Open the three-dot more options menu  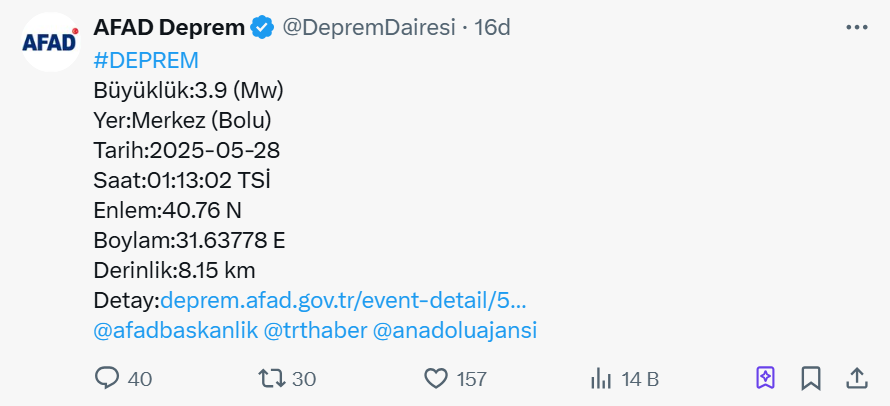[857, 27]
